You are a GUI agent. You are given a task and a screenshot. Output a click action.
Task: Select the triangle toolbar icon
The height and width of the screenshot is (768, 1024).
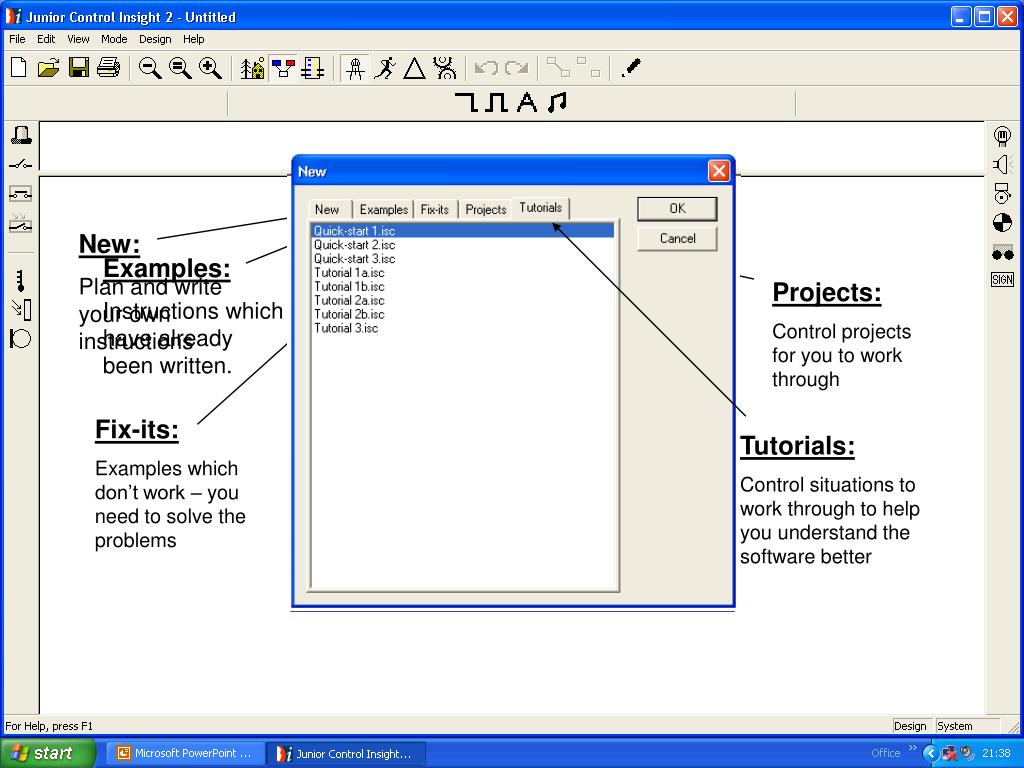414,67
